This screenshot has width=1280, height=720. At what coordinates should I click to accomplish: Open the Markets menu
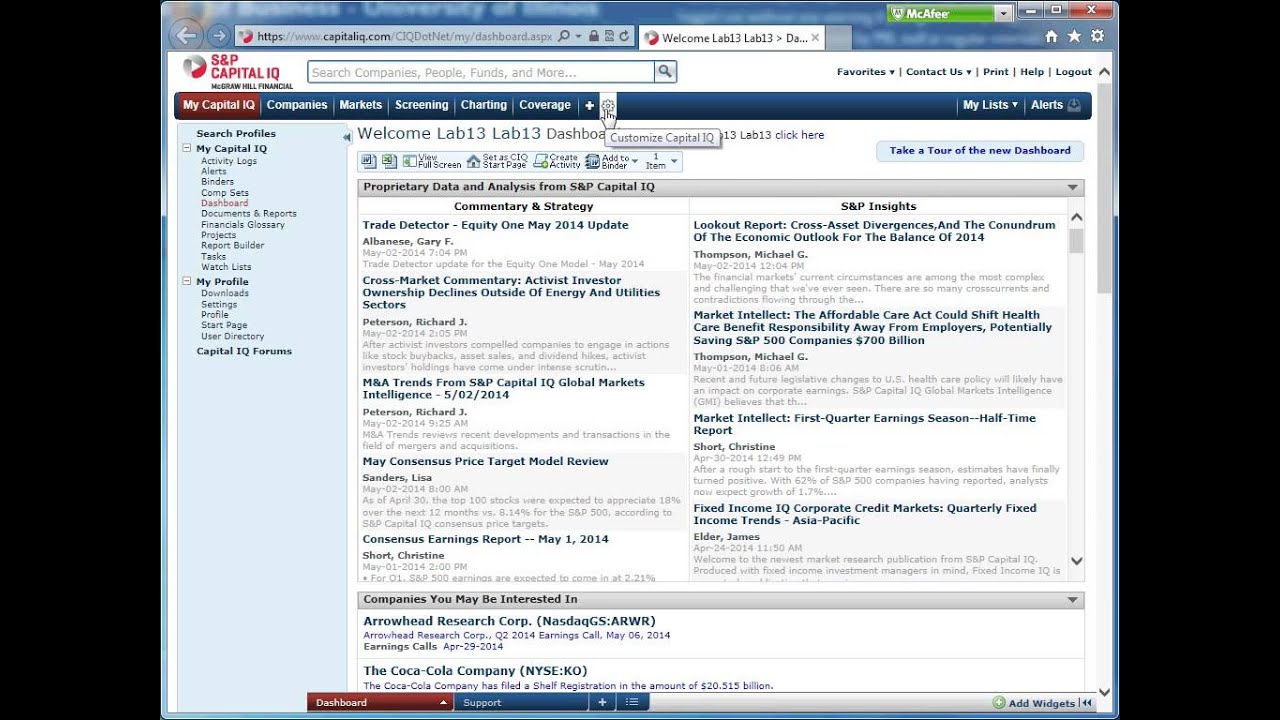click(360, 105)
